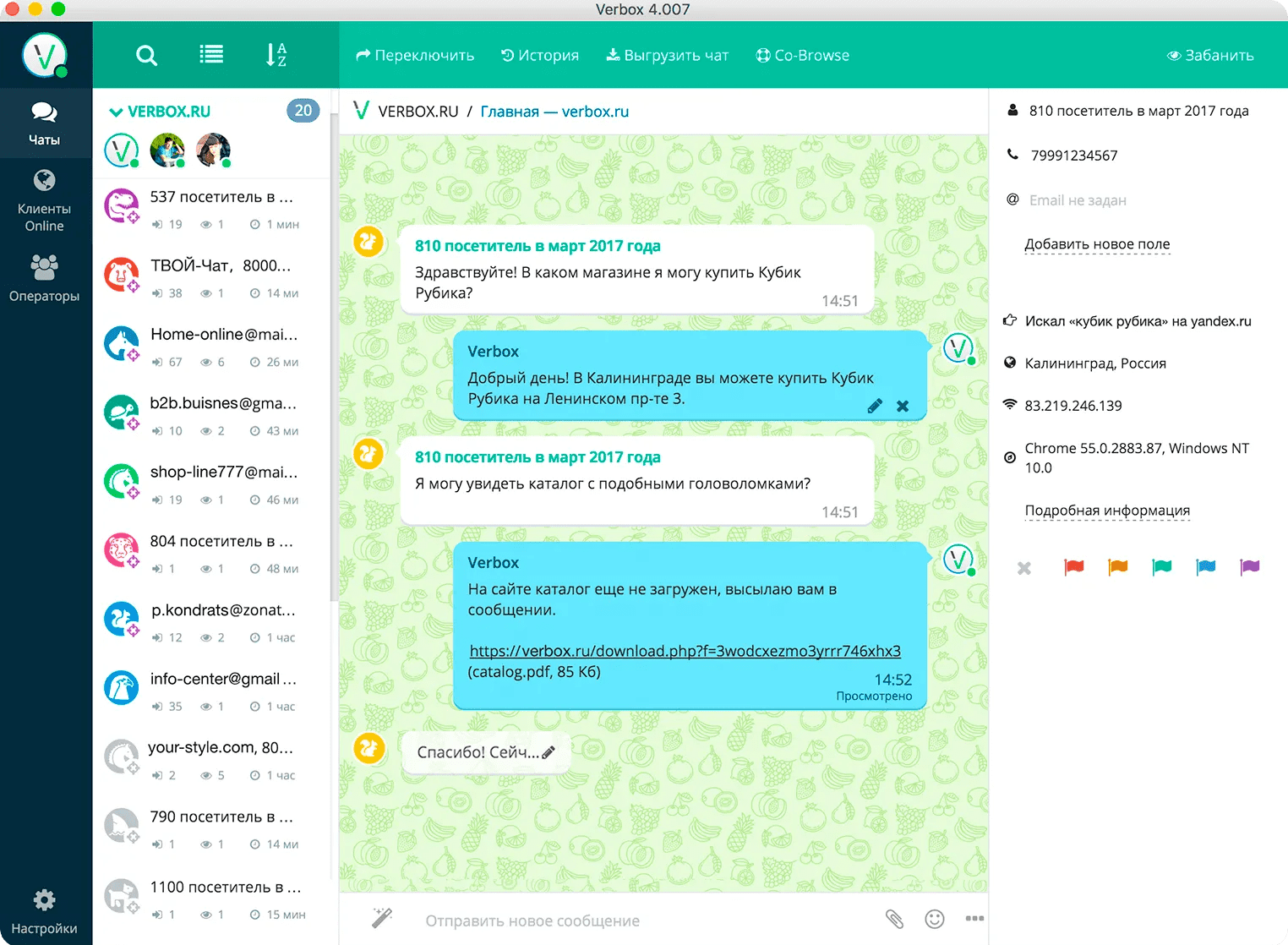Viewport: 1288px width, 945px height.
Task: Open the emoji picker smiley icon
Action: tap(935, 919)
